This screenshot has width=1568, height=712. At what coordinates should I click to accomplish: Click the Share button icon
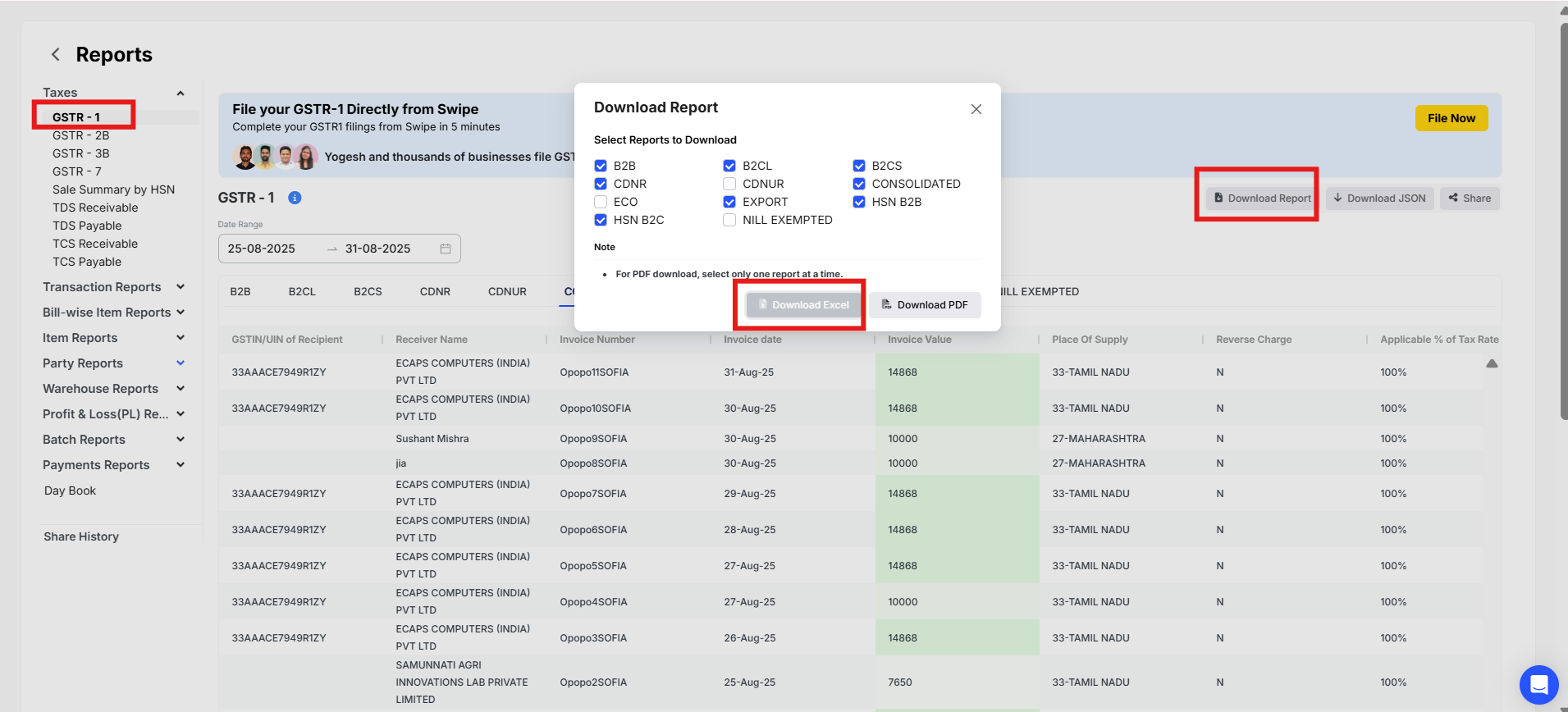pos(1453,198)
